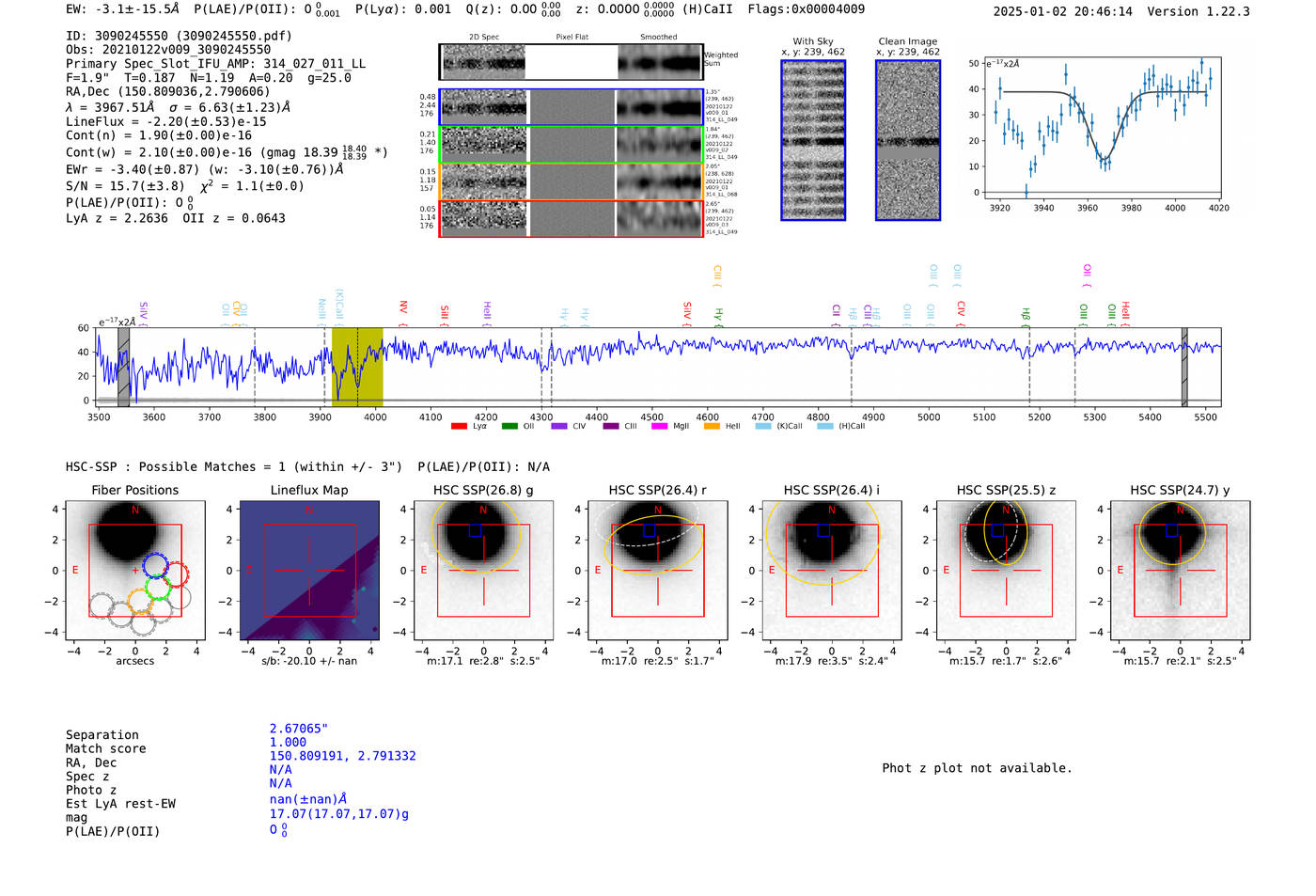Select the HSC SSP g-band image
Image resolution: width=1316 pixels, height=896 pixels.
[483, 571]
